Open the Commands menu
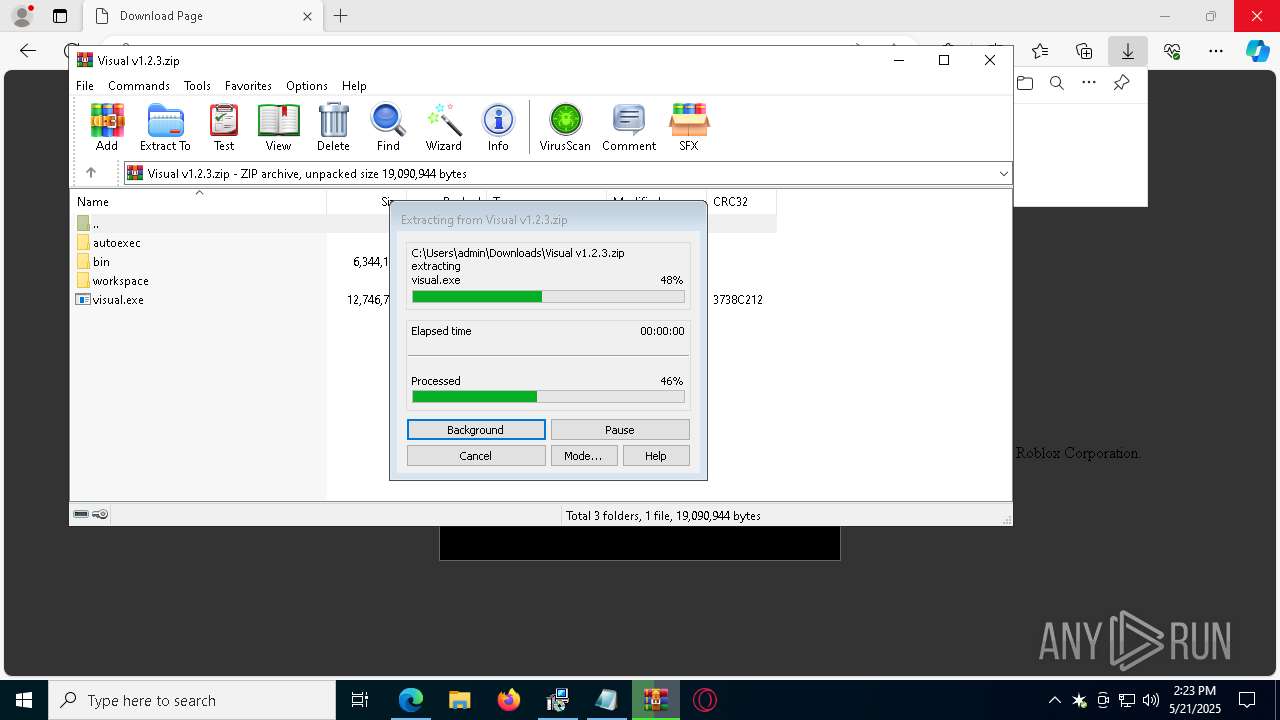This screenshot has height=720, width=1280. point(139,86)
